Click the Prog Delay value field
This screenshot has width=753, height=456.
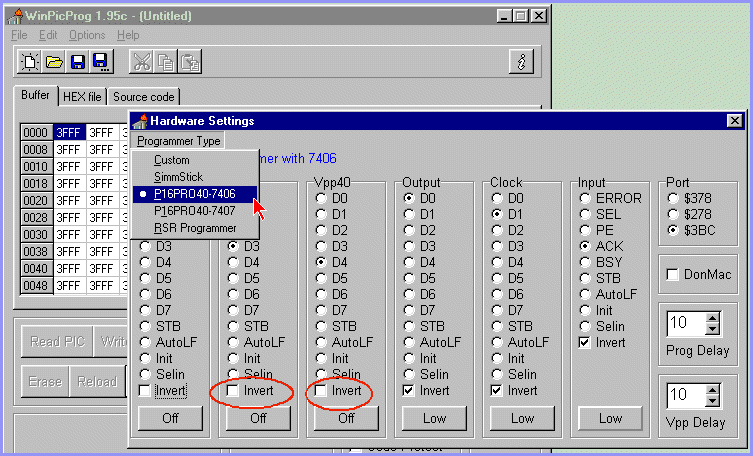point(687,323)
